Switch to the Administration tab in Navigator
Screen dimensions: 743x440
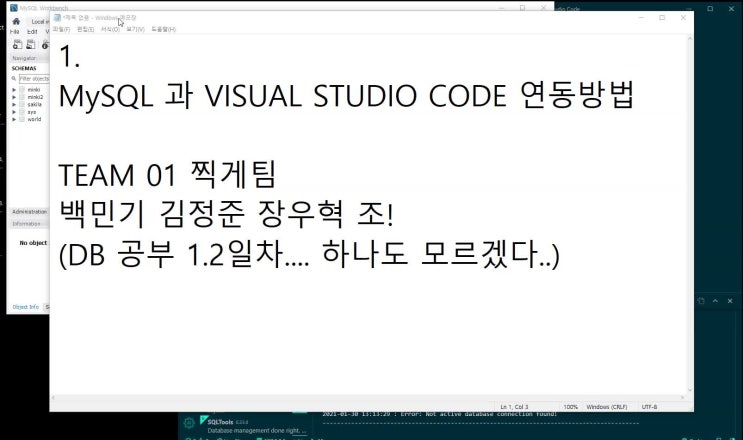pos(29,212)
